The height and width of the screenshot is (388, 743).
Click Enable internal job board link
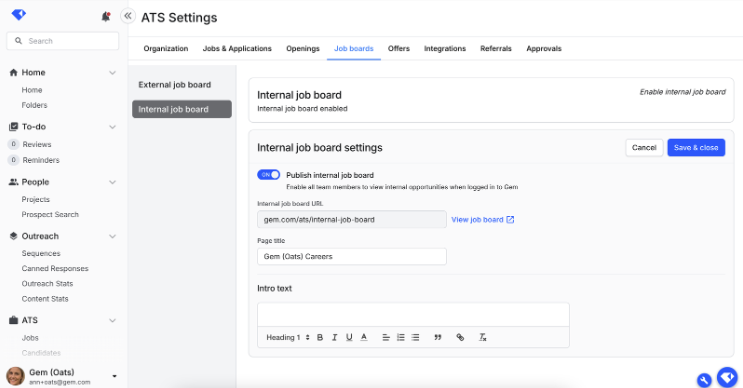click(x=682, y=92)
